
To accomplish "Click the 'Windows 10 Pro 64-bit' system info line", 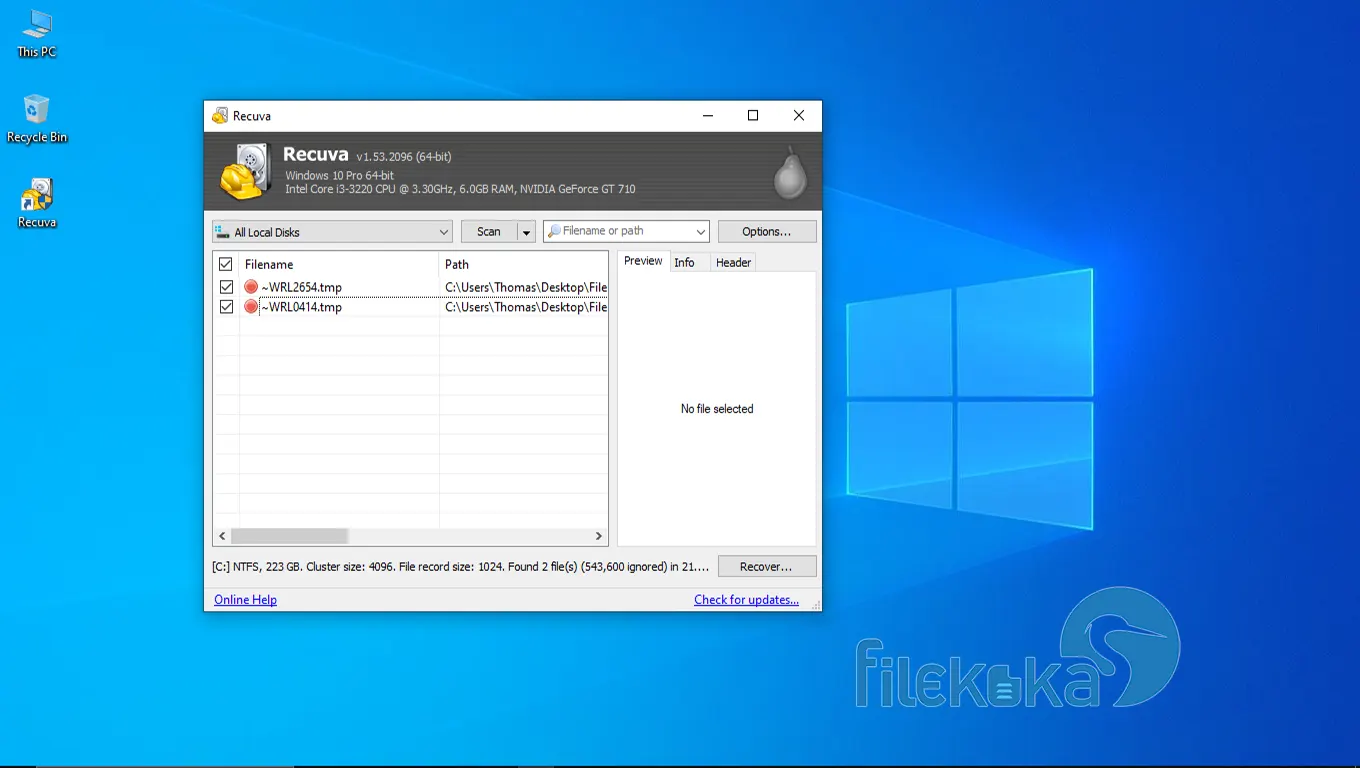I will pos(340,176).
